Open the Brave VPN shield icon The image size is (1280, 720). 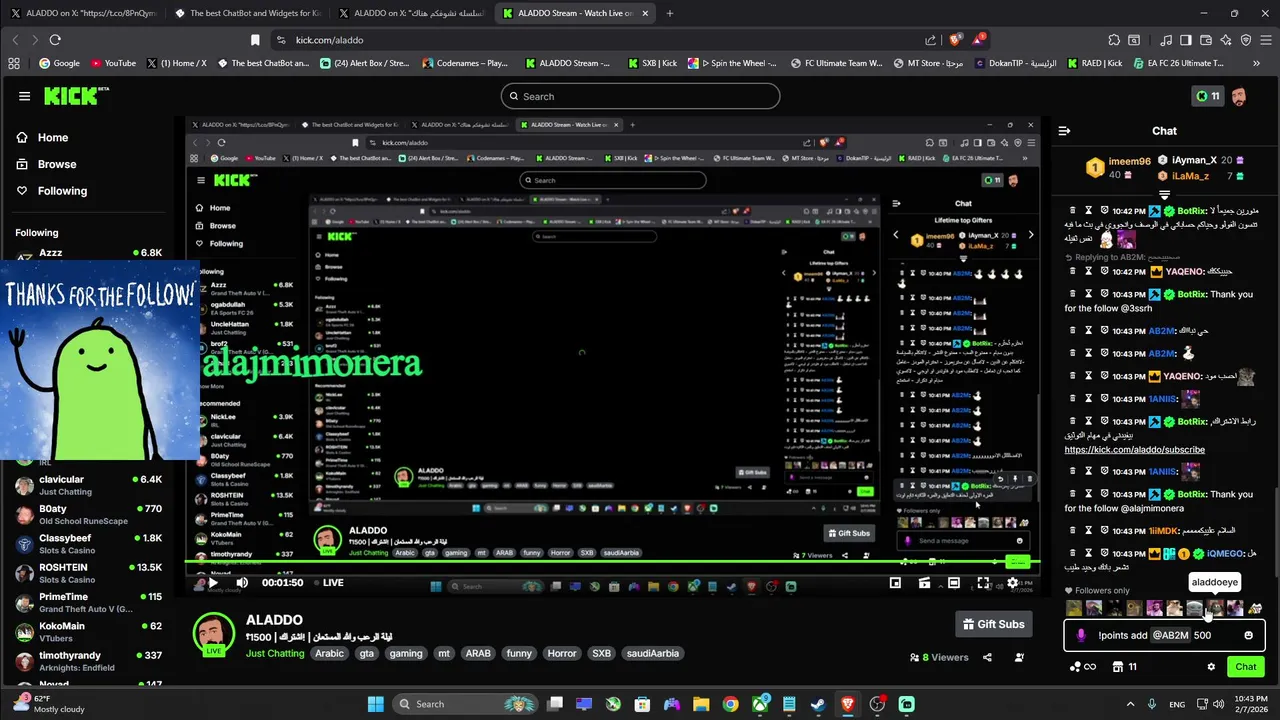point(1246,40)
